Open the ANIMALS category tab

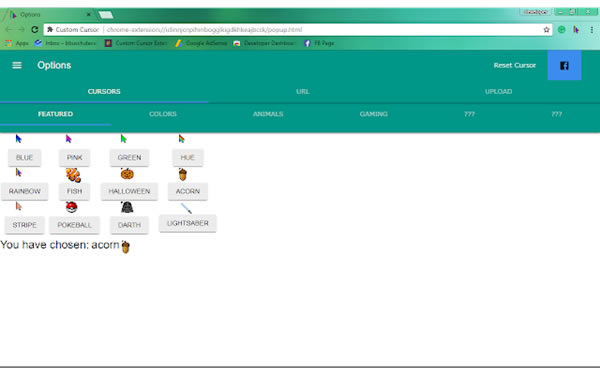click(x=268, y=114)
